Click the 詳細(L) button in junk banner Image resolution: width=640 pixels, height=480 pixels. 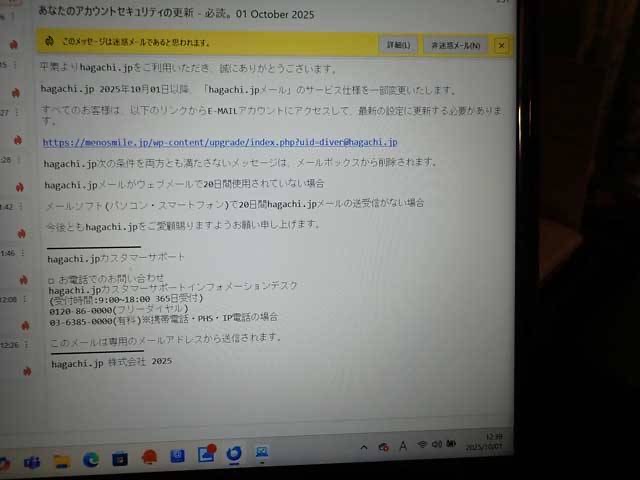pos(399,45)
